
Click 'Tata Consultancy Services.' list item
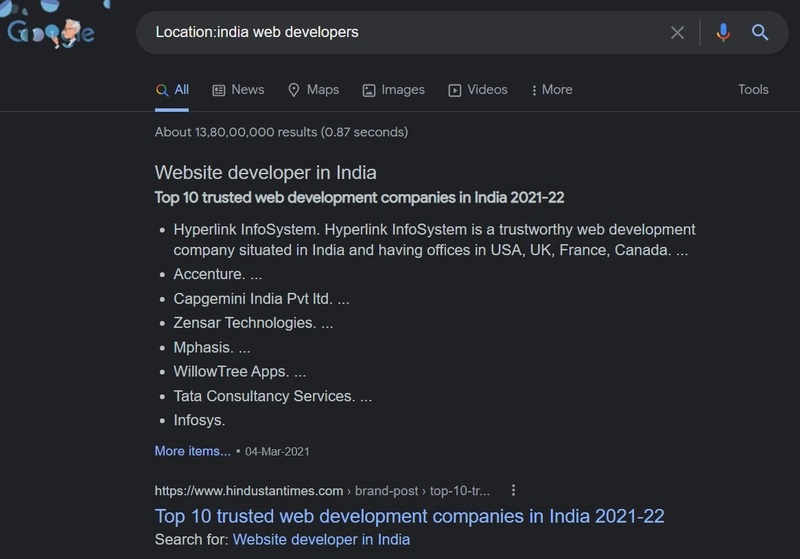tap(272, 396)
